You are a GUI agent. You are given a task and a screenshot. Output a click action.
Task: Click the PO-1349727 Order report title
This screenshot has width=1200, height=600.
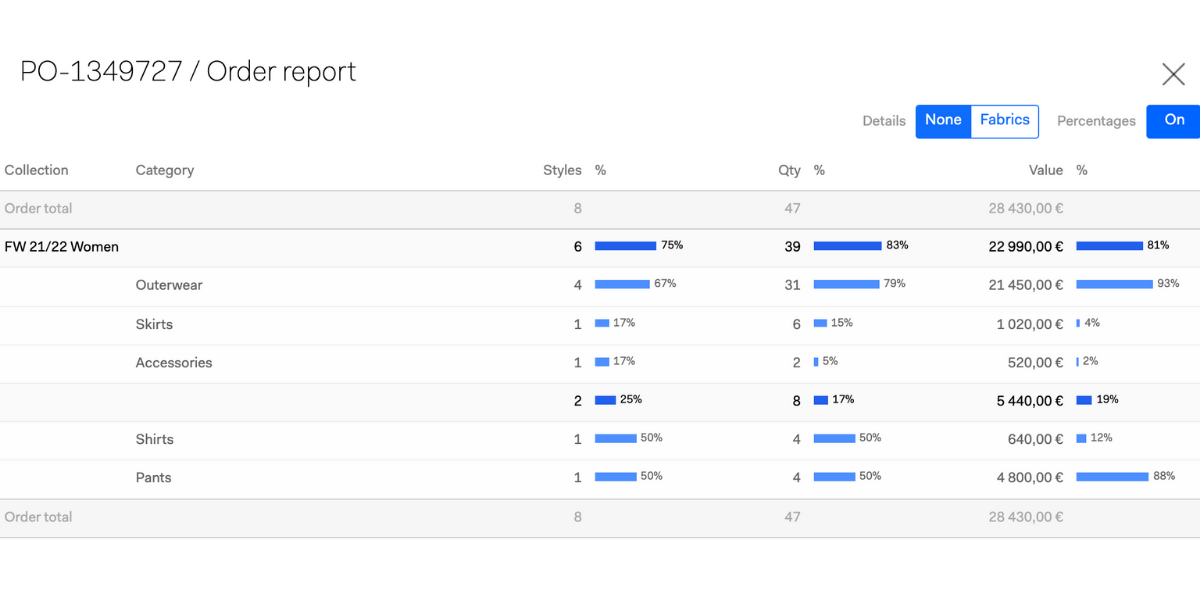coord(188,72)
